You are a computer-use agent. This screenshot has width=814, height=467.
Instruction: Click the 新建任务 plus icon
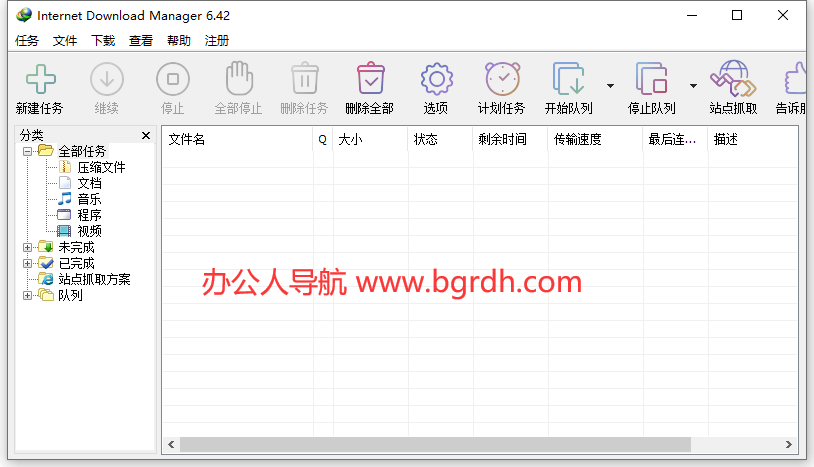(x=40, y=79)
